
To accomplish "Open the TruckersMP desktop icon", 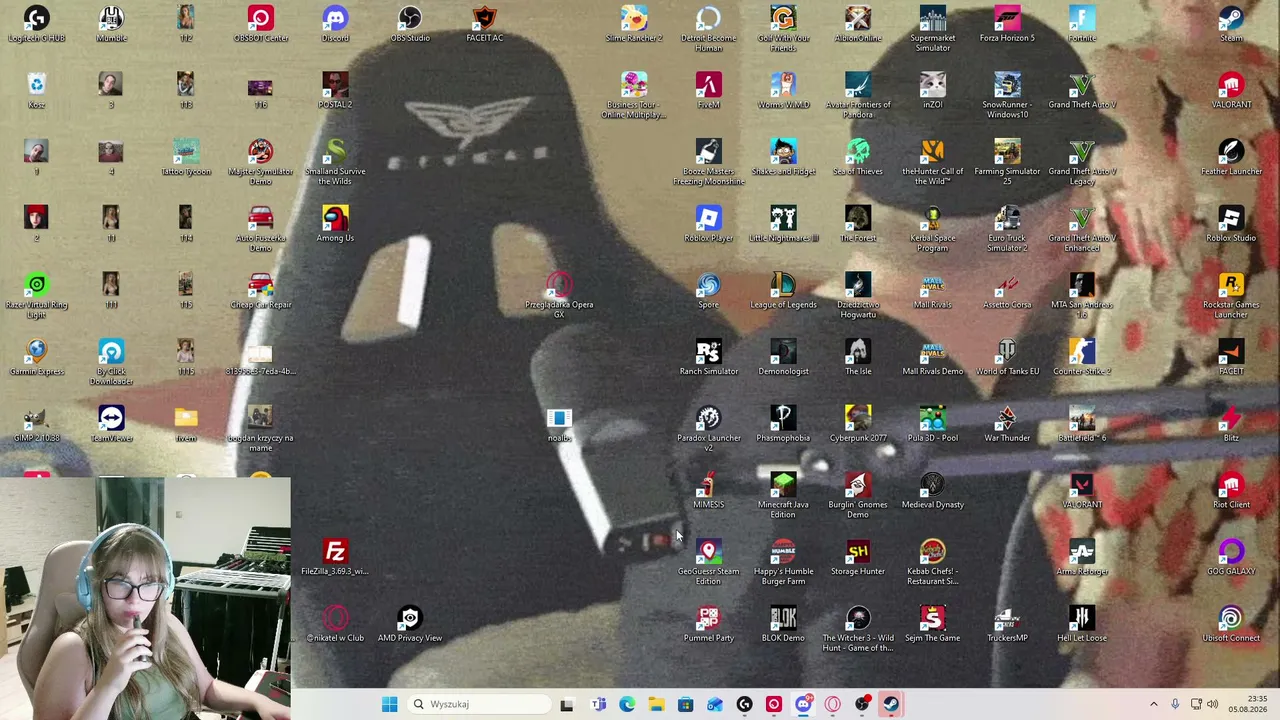I will pos(1007,625).
